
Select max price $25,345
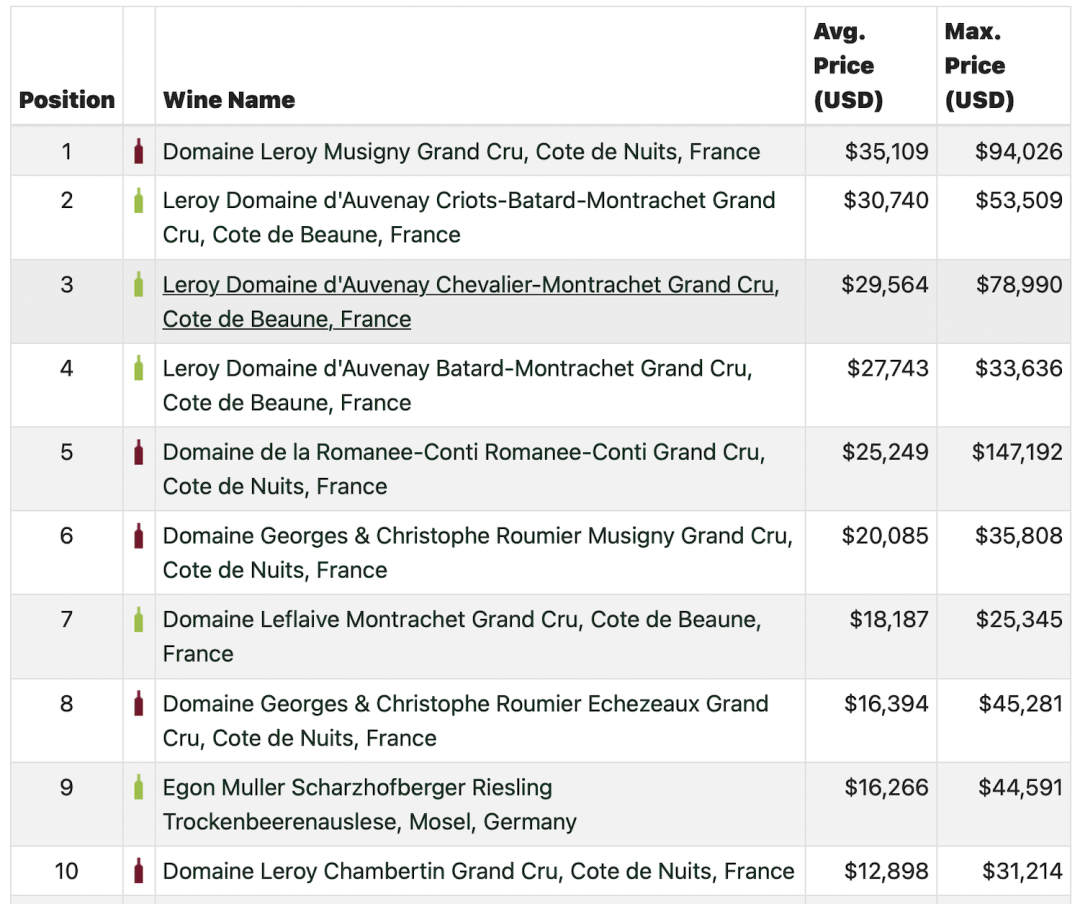coord(1019,619)
